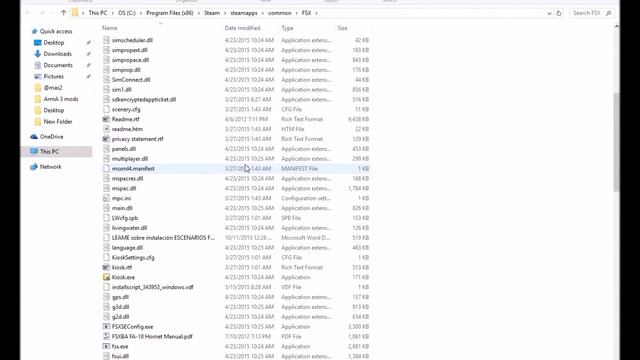Open ArmA 3 mods folder
The image size is (640, 360).
(61, 99)
